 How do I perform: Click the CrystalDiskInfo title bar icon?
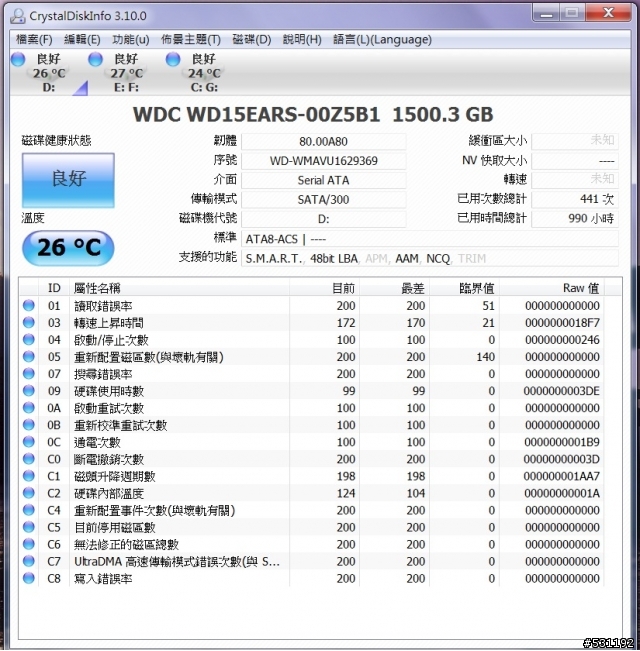[x=17, y=16]
